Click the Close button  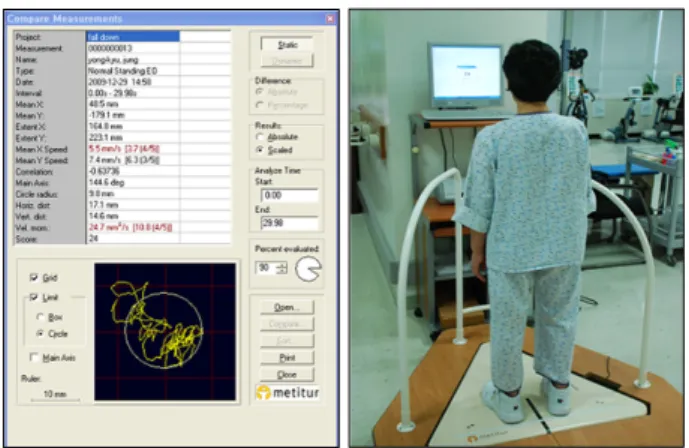click(287, 375)
